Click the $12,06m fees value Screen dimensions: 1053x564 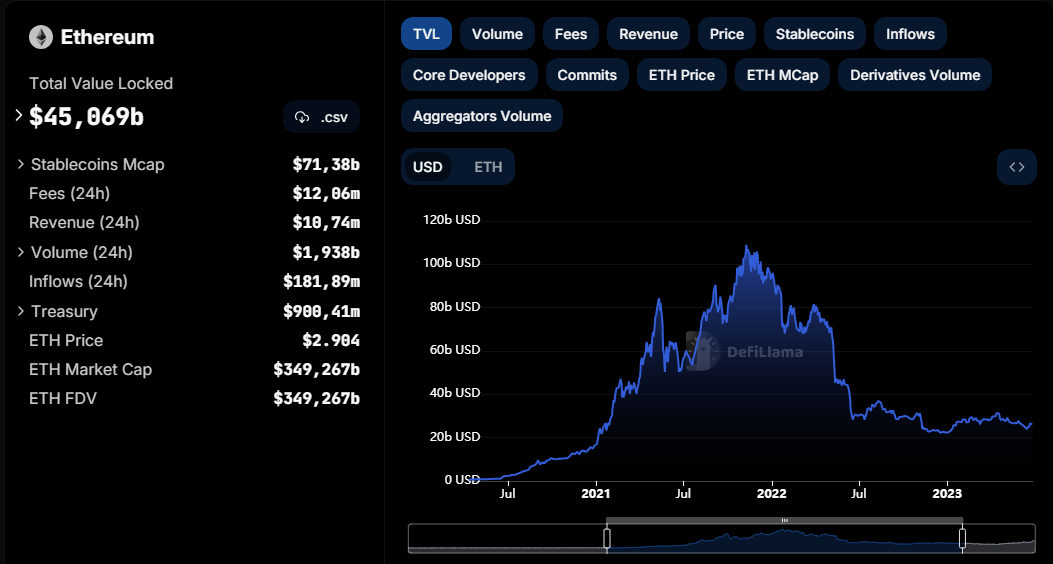coord(326,193)
